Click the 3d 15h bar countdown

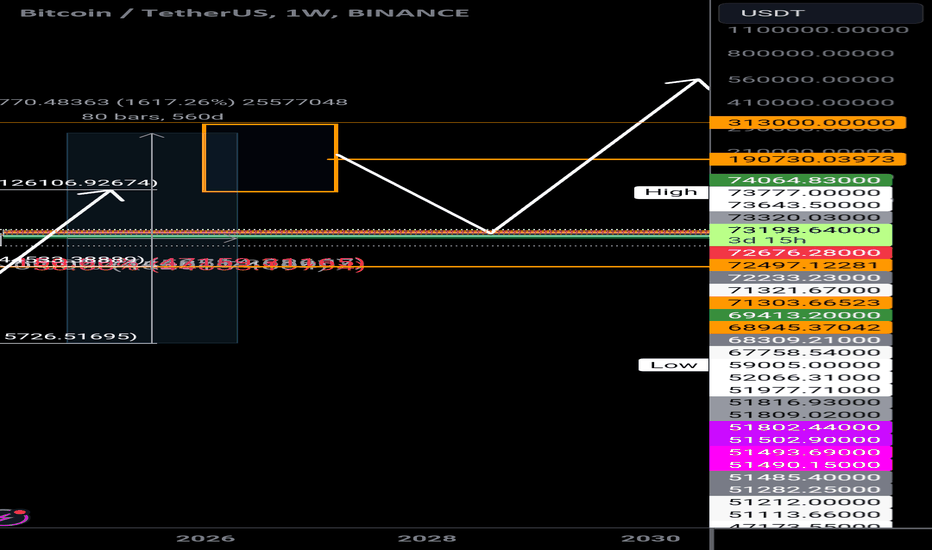(767, 240)
